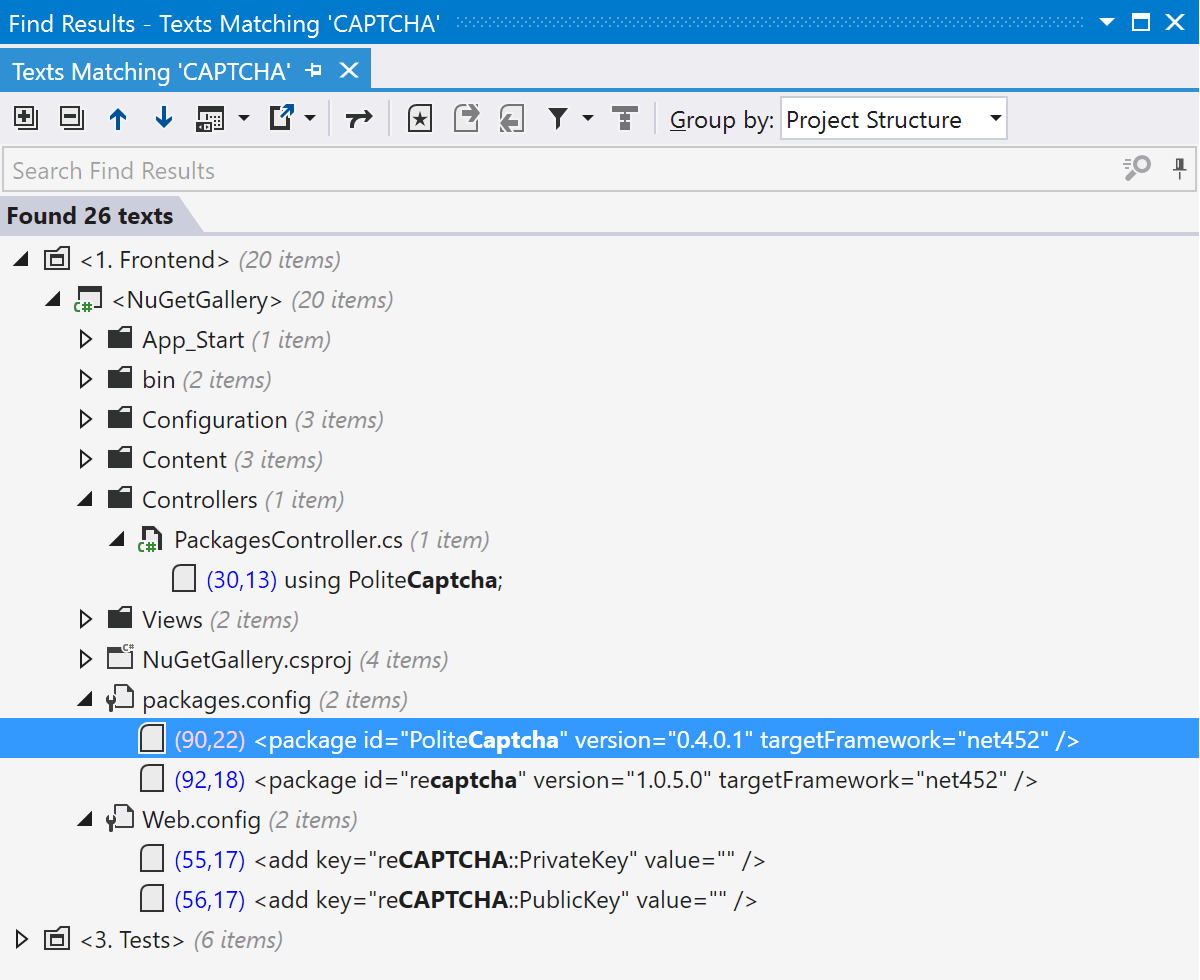Open the export options dropdown arrow
The width and height of the screenshot is (1200, 980).
[x=310, y=119]
